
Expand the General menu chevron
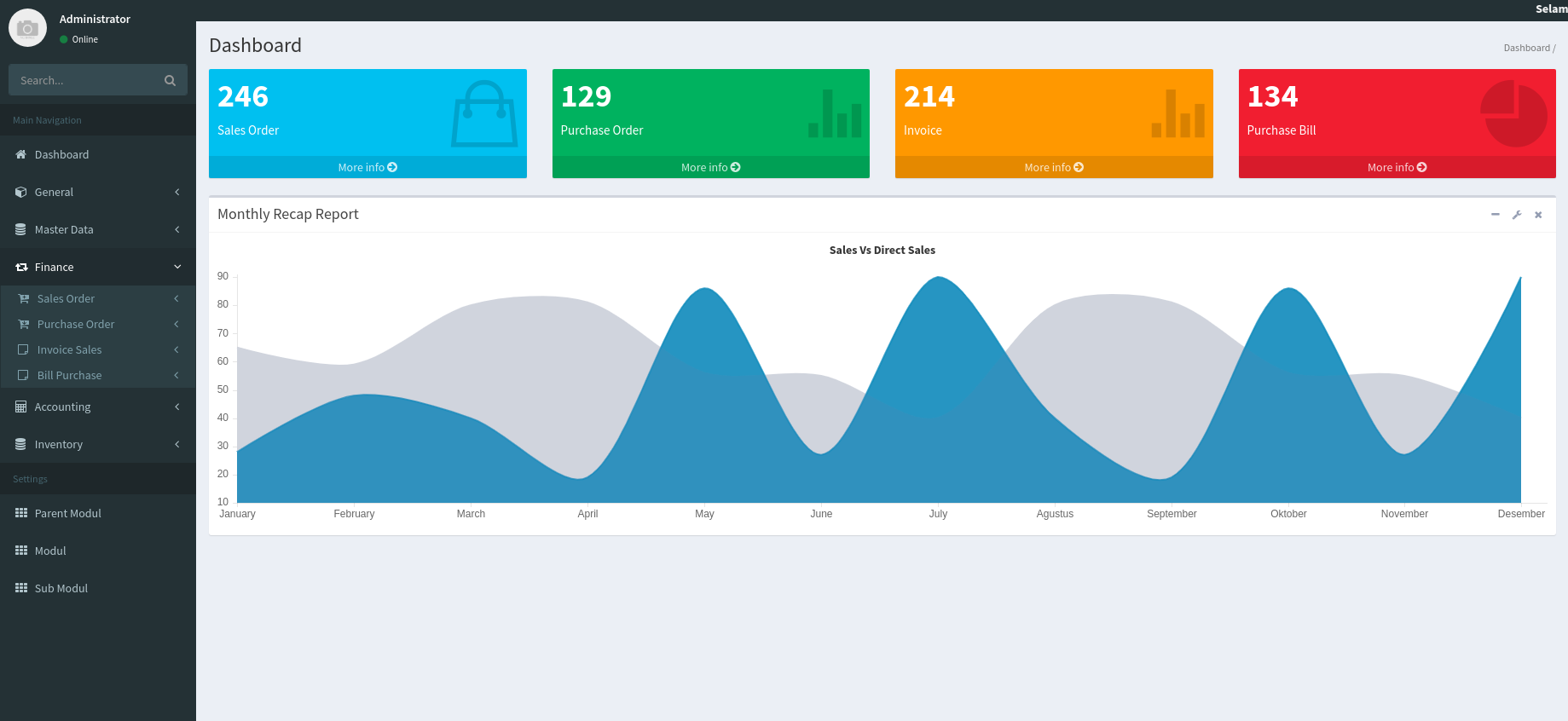177,192
